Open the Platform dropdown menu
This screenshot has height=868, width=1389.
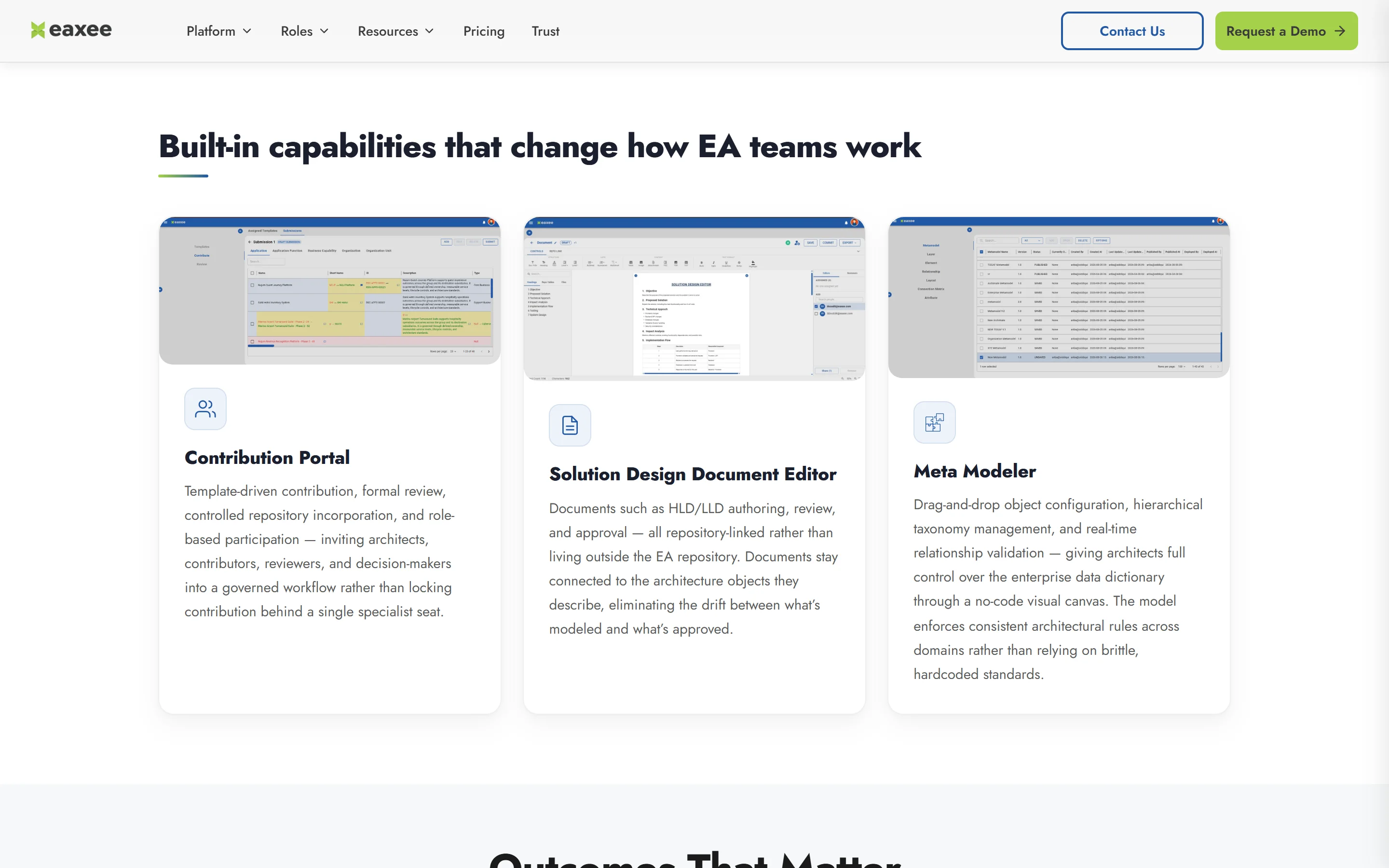click(218, 31)
